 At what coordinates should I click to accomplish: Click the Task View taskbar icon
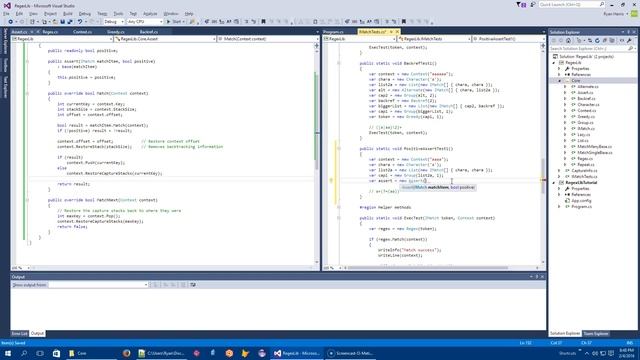click(x=40, y=353)
